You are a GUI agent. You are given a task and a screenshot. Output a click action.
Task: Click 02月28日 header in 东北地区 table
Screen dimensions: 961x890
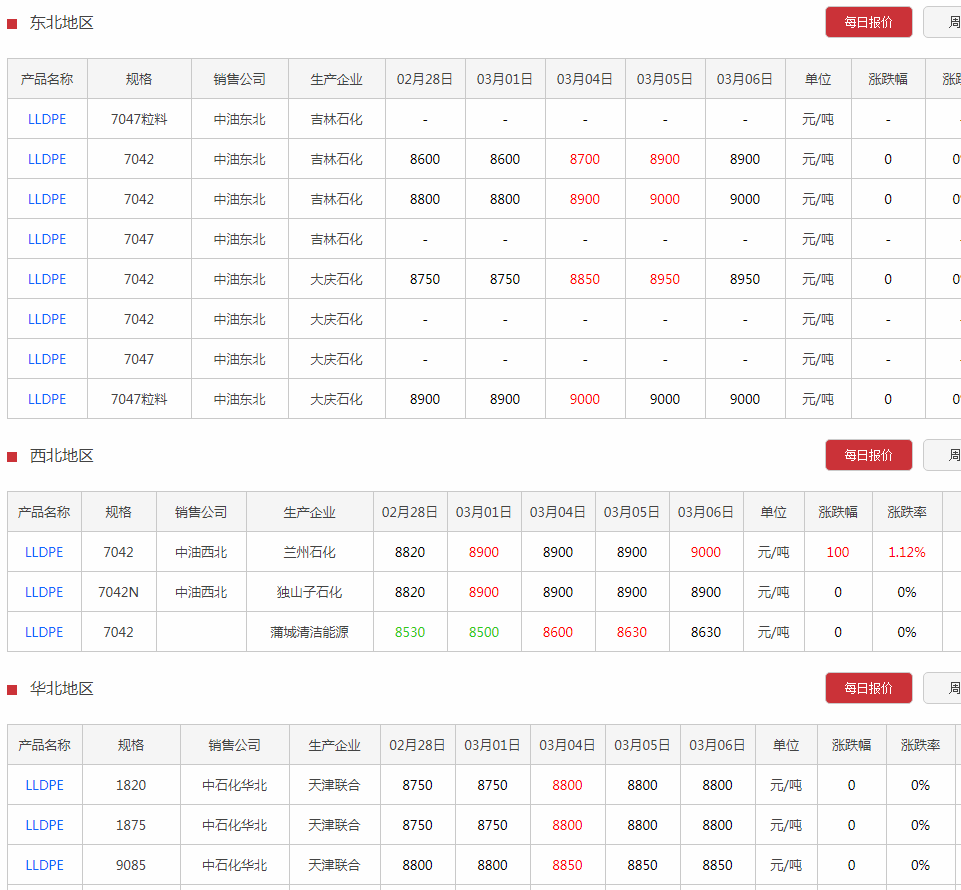point(425,79)
